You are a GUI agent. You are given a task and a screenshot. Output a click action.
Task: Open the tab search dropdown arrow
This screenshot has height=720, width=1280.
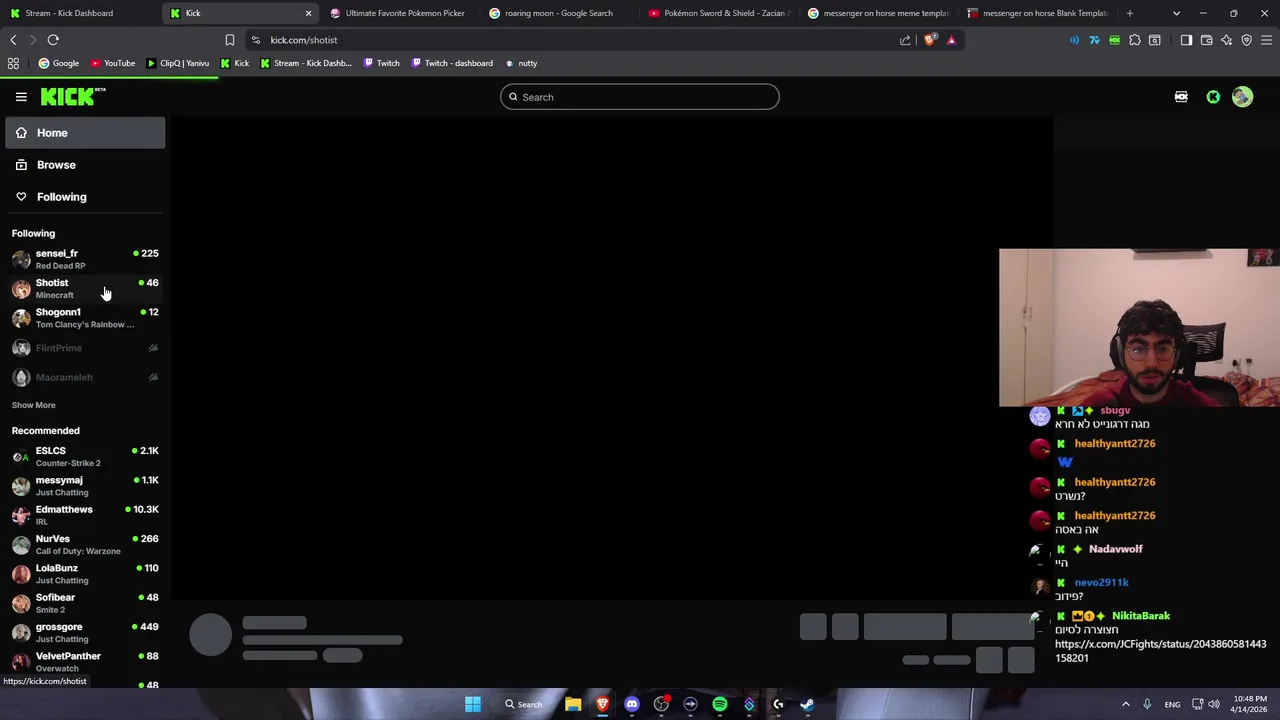[1176, 13]
